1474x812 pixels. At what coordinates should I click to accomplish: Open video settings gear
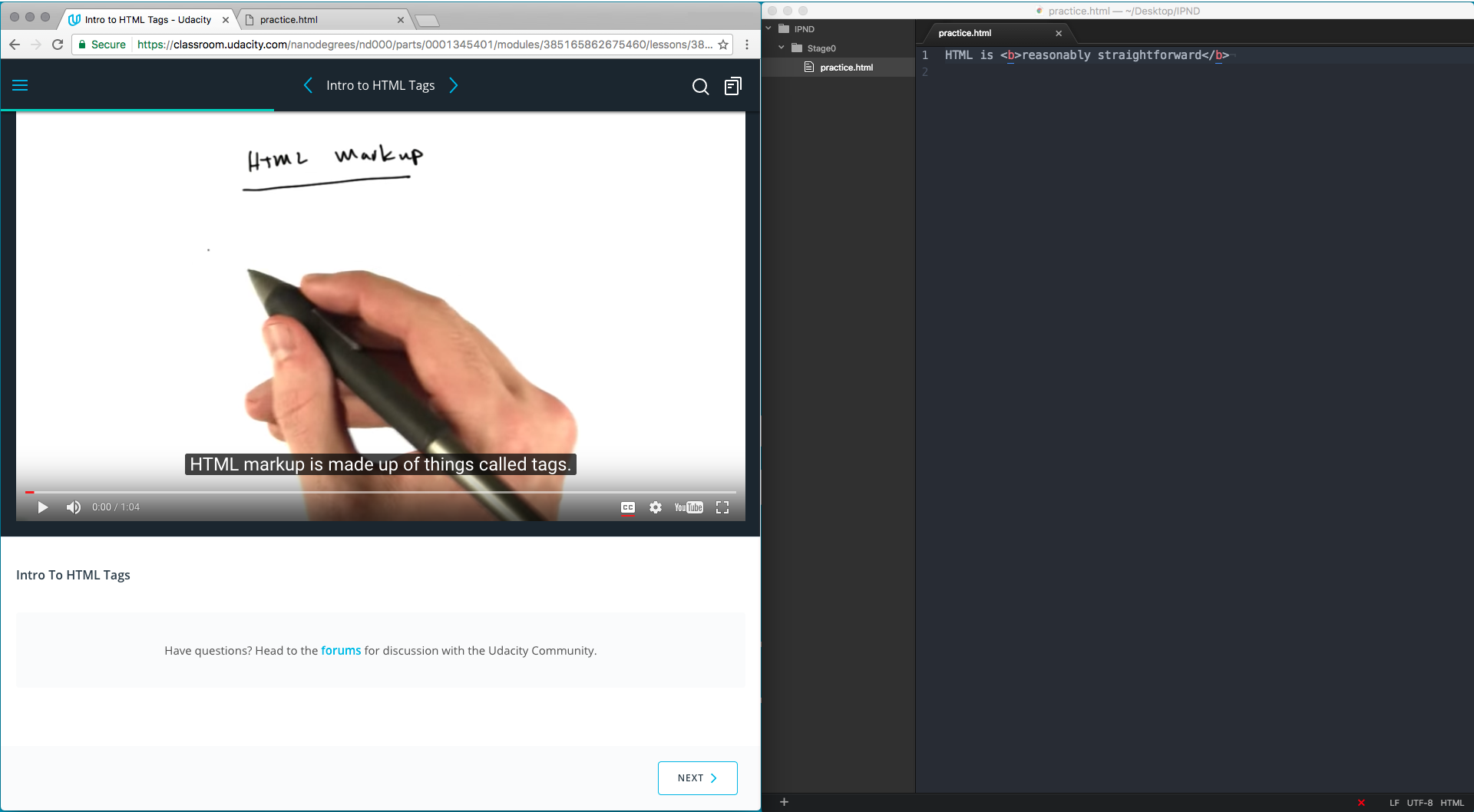click(656, 507)
